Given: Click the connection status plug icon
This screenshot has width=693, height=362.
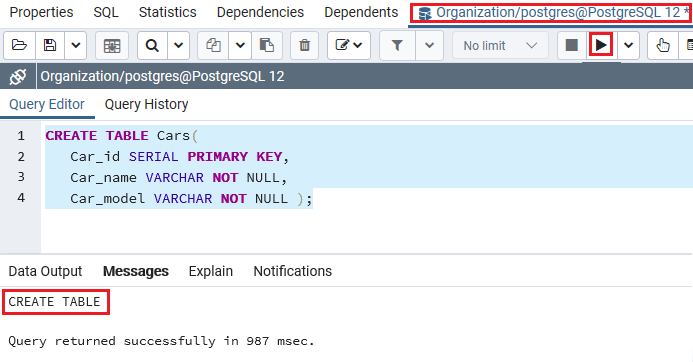Looking at the screenshot, I should click(x=18, y=76).
